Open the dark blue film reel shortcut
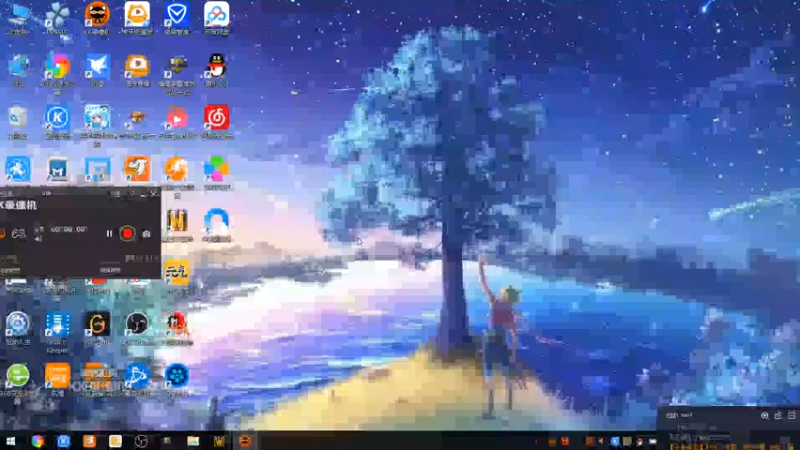 (177, 376)
